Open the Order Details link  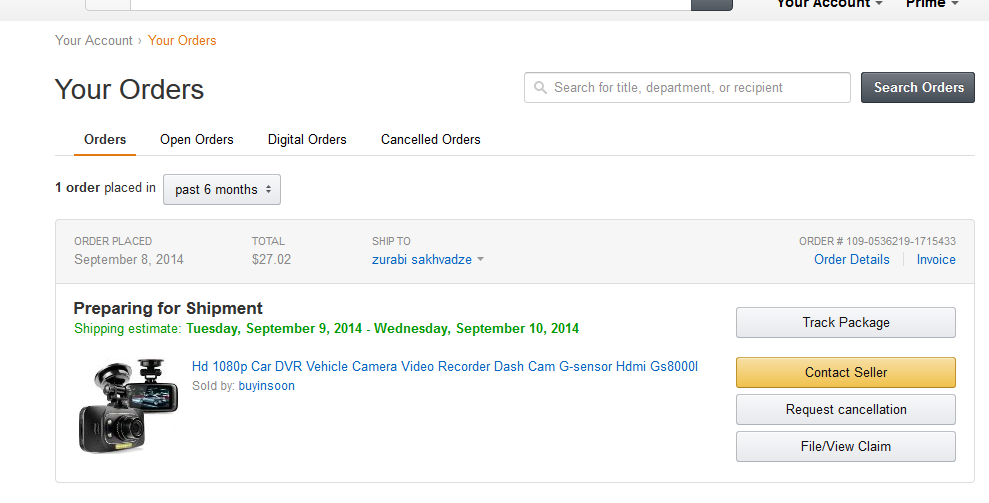(851, 260)
